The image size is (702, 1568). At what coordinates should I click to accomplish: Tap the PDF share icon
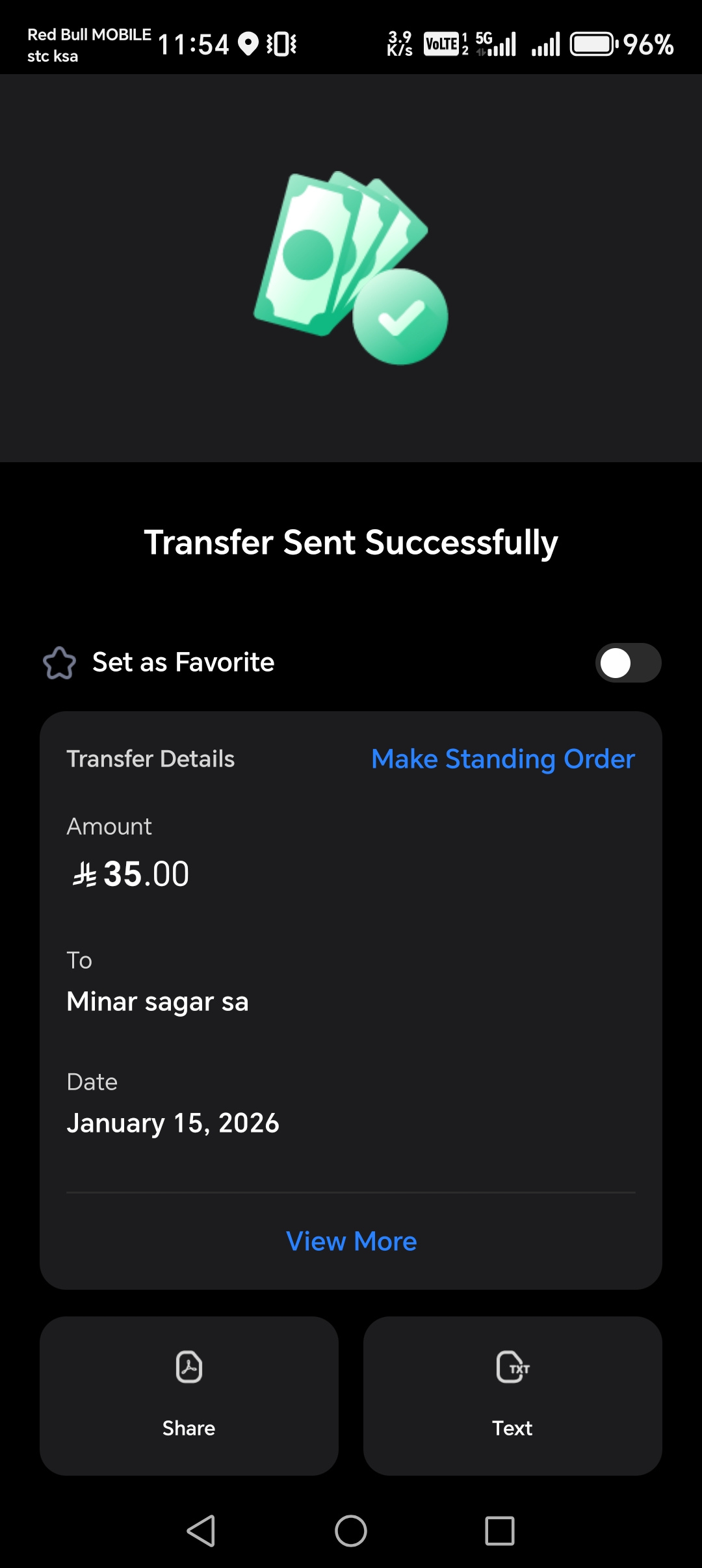[188, 1366]
